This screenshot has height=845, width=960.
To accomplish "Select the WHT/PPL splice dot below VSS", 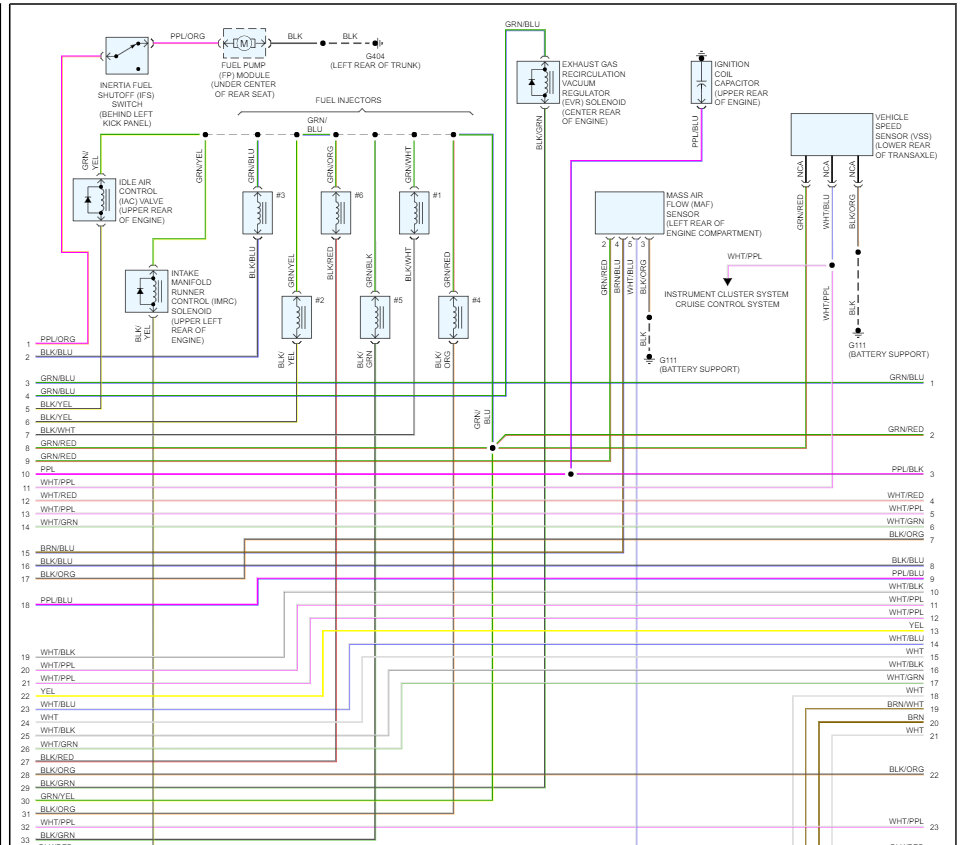I will (x=832, y=265).
